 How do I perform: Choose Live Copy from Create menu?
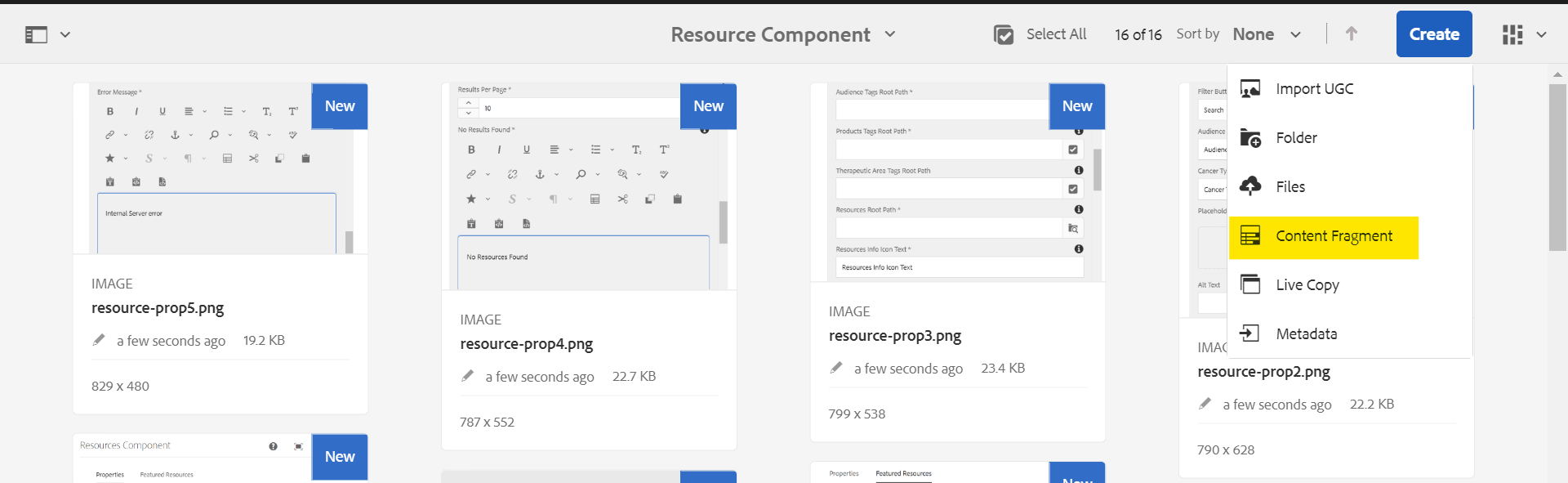[x=1350, y=284]
